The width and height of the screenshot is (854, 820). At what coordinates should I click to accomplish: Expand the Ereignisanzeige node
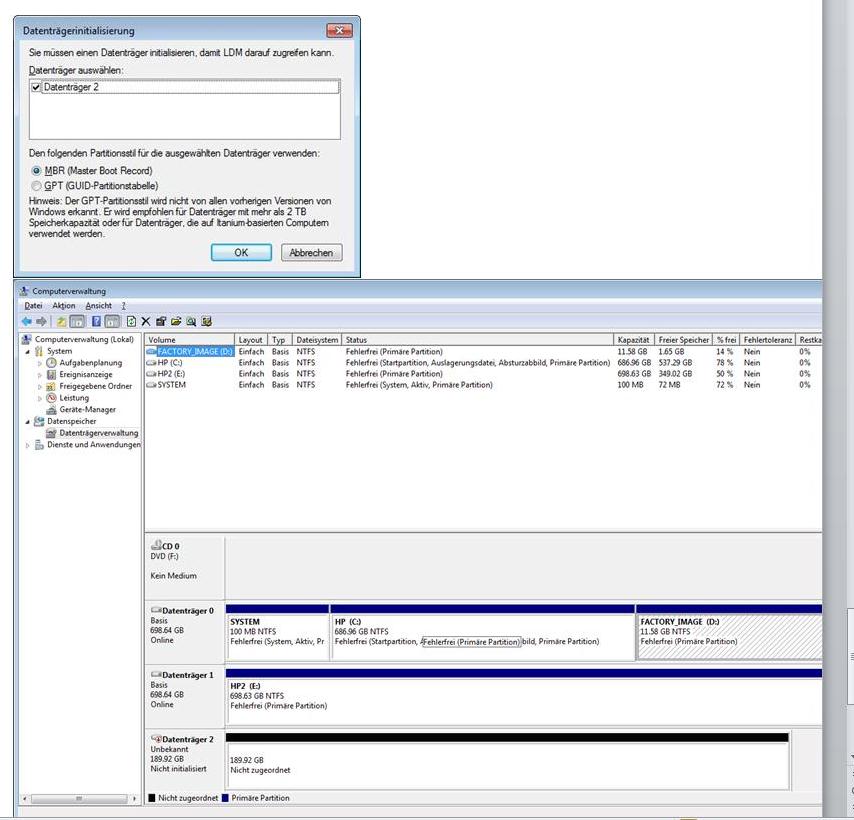pos(40,375)
